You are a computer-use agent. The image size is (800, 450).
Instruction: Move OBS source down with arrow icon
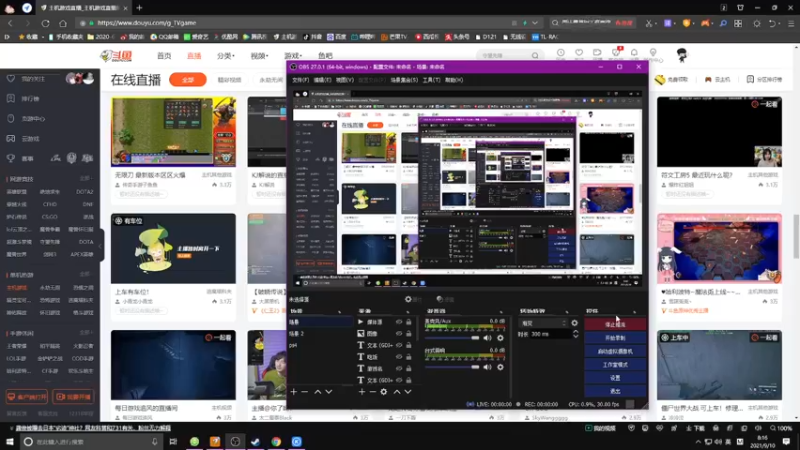(408, 392)
